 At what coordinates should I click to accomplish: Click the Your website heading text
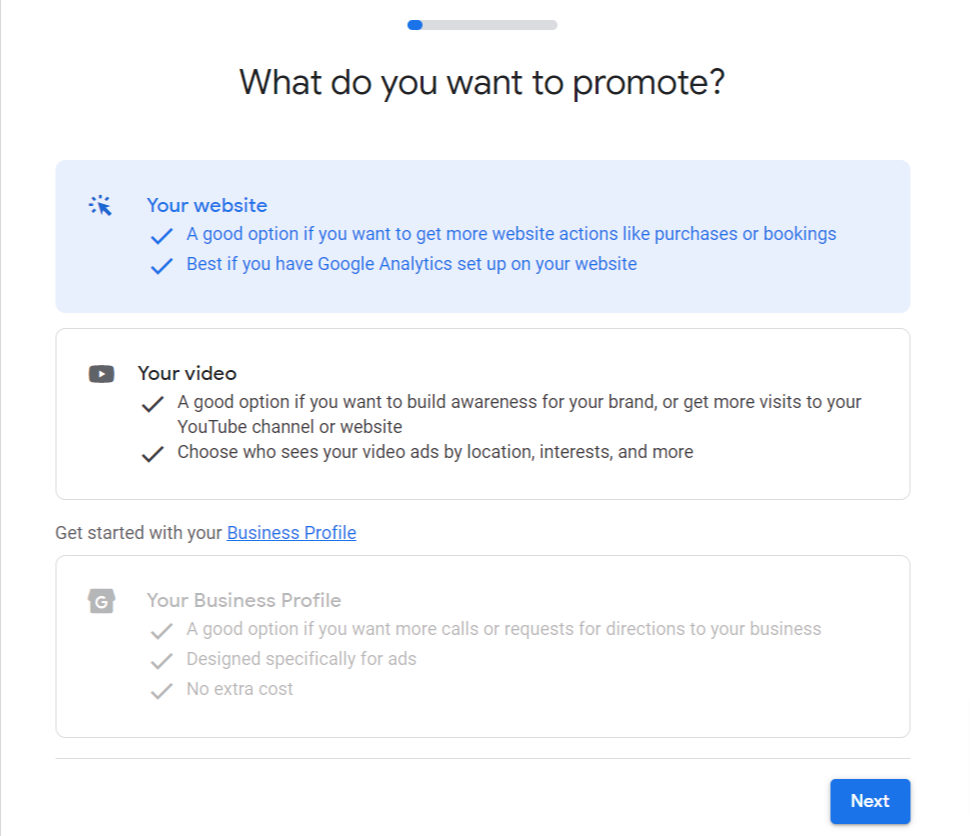coord(207,205)
